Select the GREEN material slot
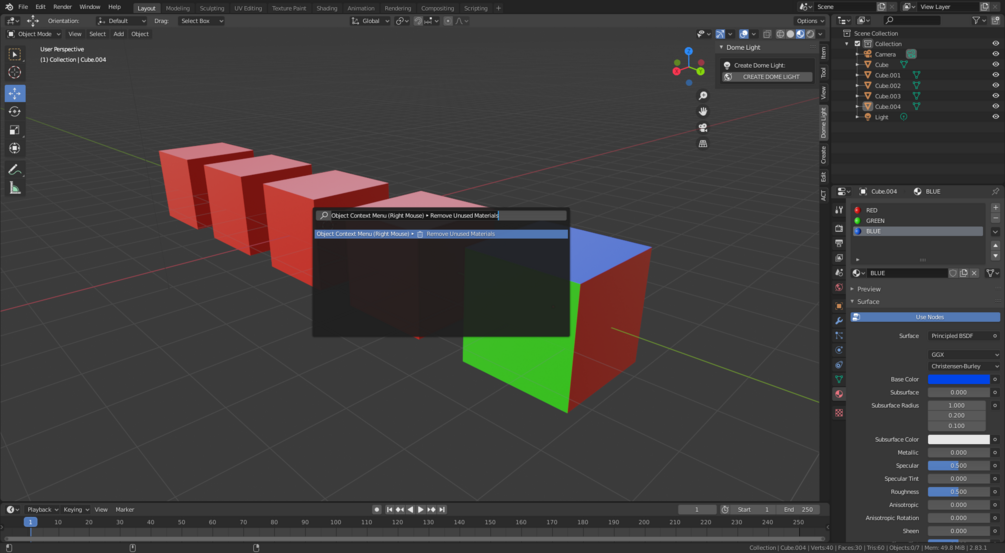This screenshot has height=553, width=1005. tap(918, 220)
